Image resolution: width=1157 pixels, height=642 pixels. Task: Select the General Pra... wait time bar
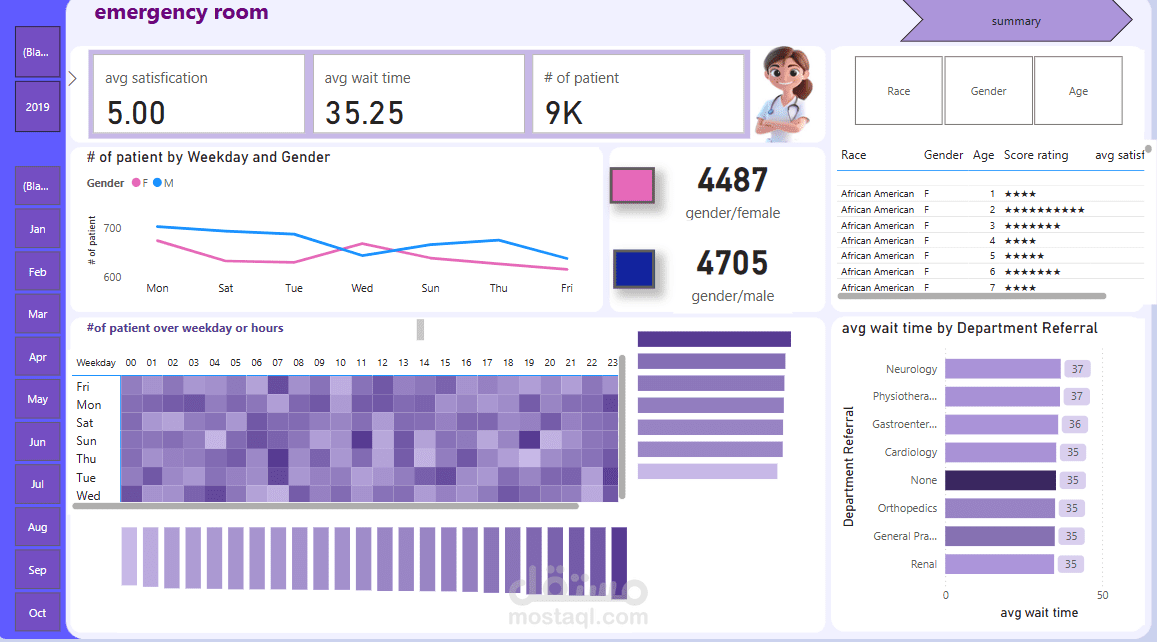1000,536
